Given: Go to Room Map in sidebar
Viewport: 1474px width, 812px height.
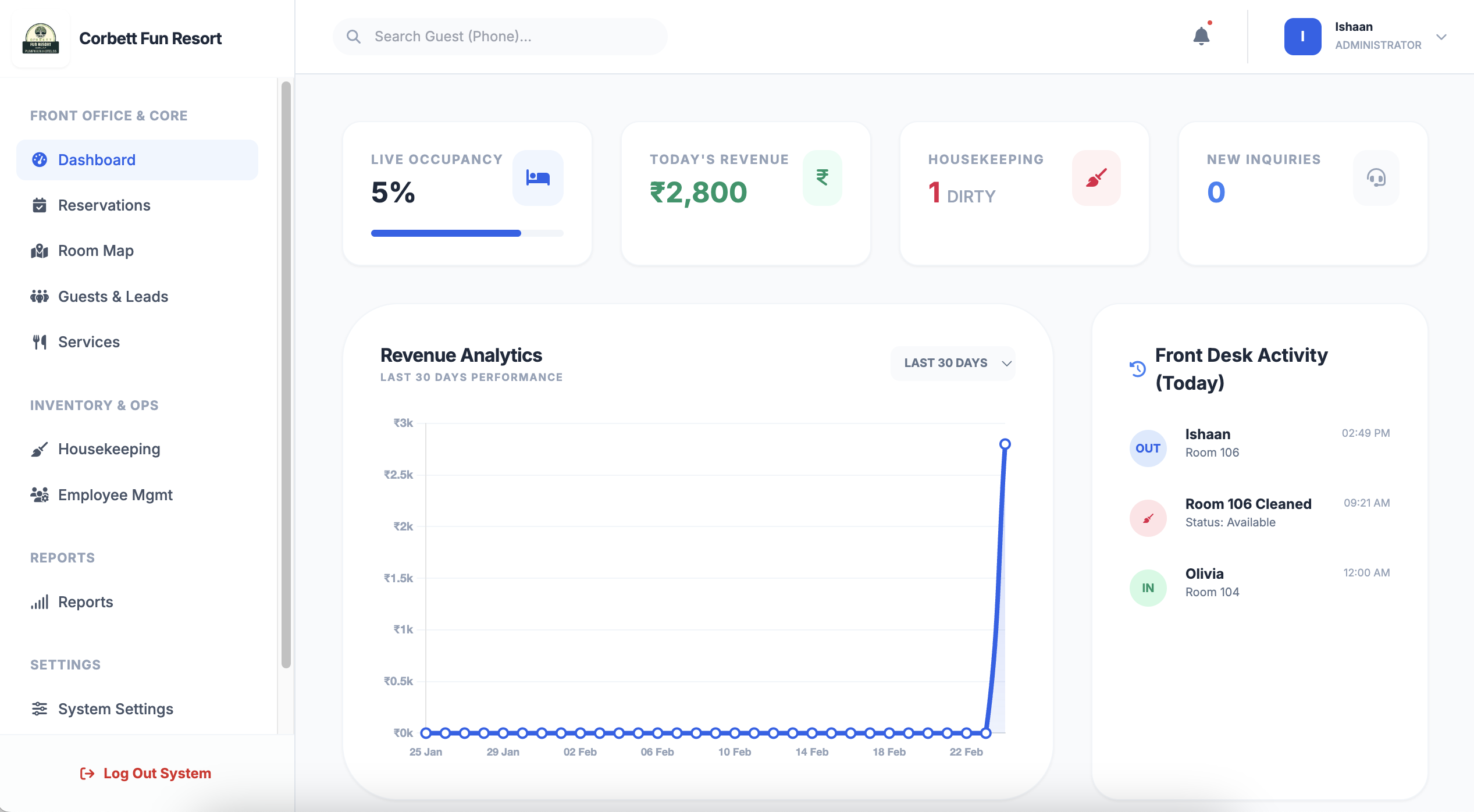Looking at the screenshot, I should (96, 251).
